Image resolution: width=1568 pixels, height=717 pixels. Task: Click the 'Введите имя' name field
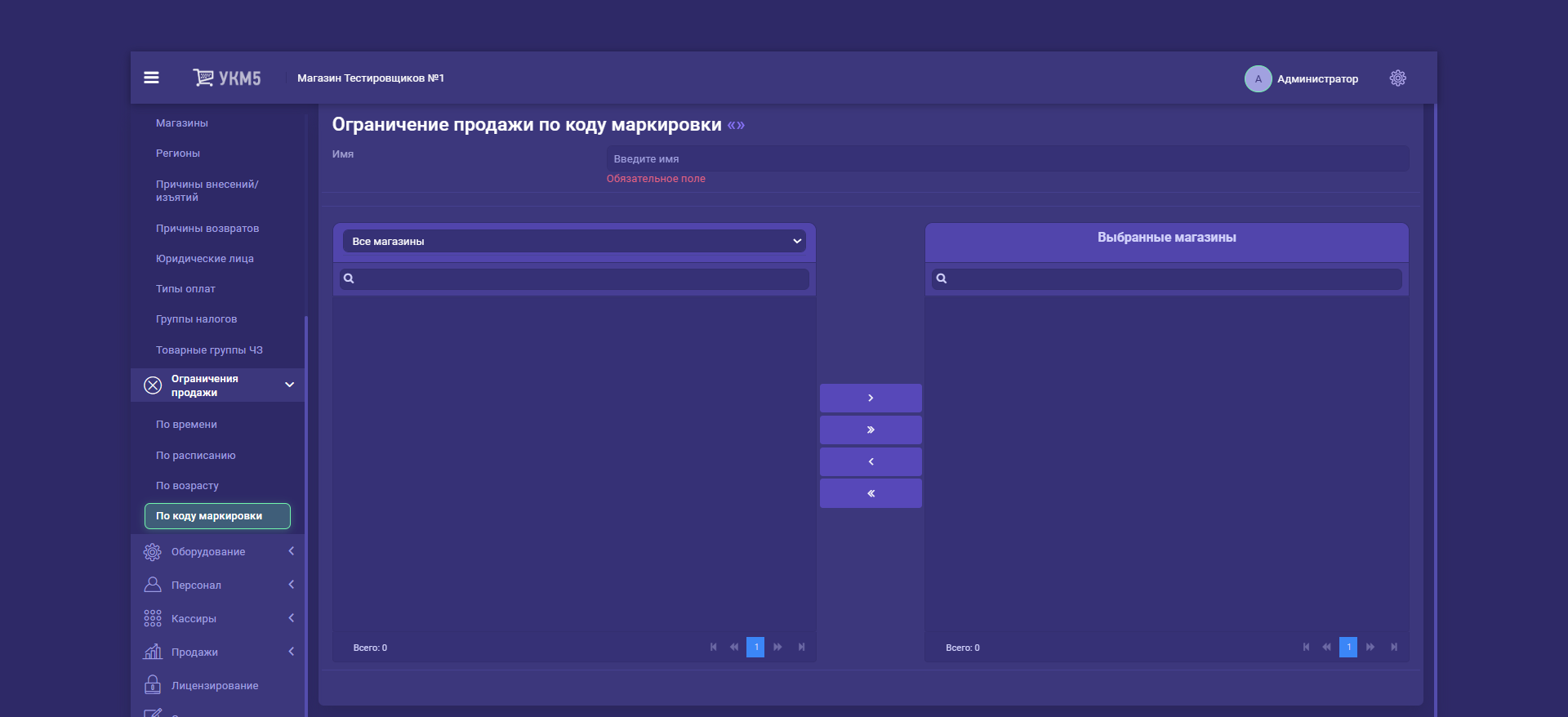(1007, 159)
